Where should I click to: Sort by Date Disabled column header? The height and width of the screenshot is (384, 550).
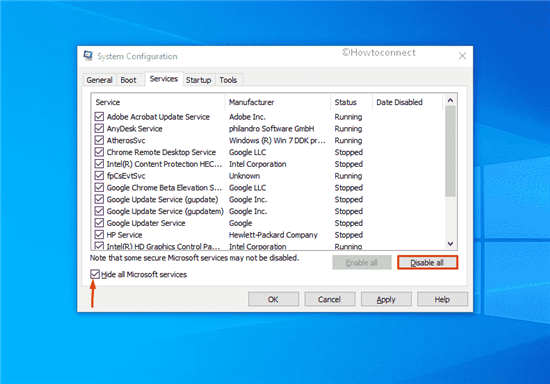[408, 102]
